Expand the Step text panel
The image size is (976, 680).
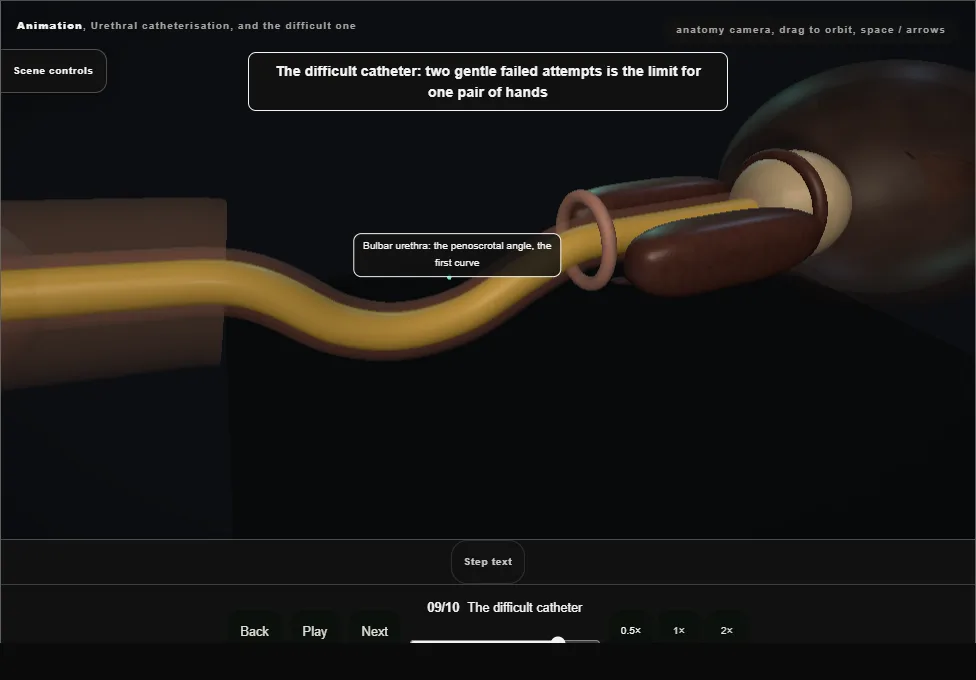coord(487,562)
